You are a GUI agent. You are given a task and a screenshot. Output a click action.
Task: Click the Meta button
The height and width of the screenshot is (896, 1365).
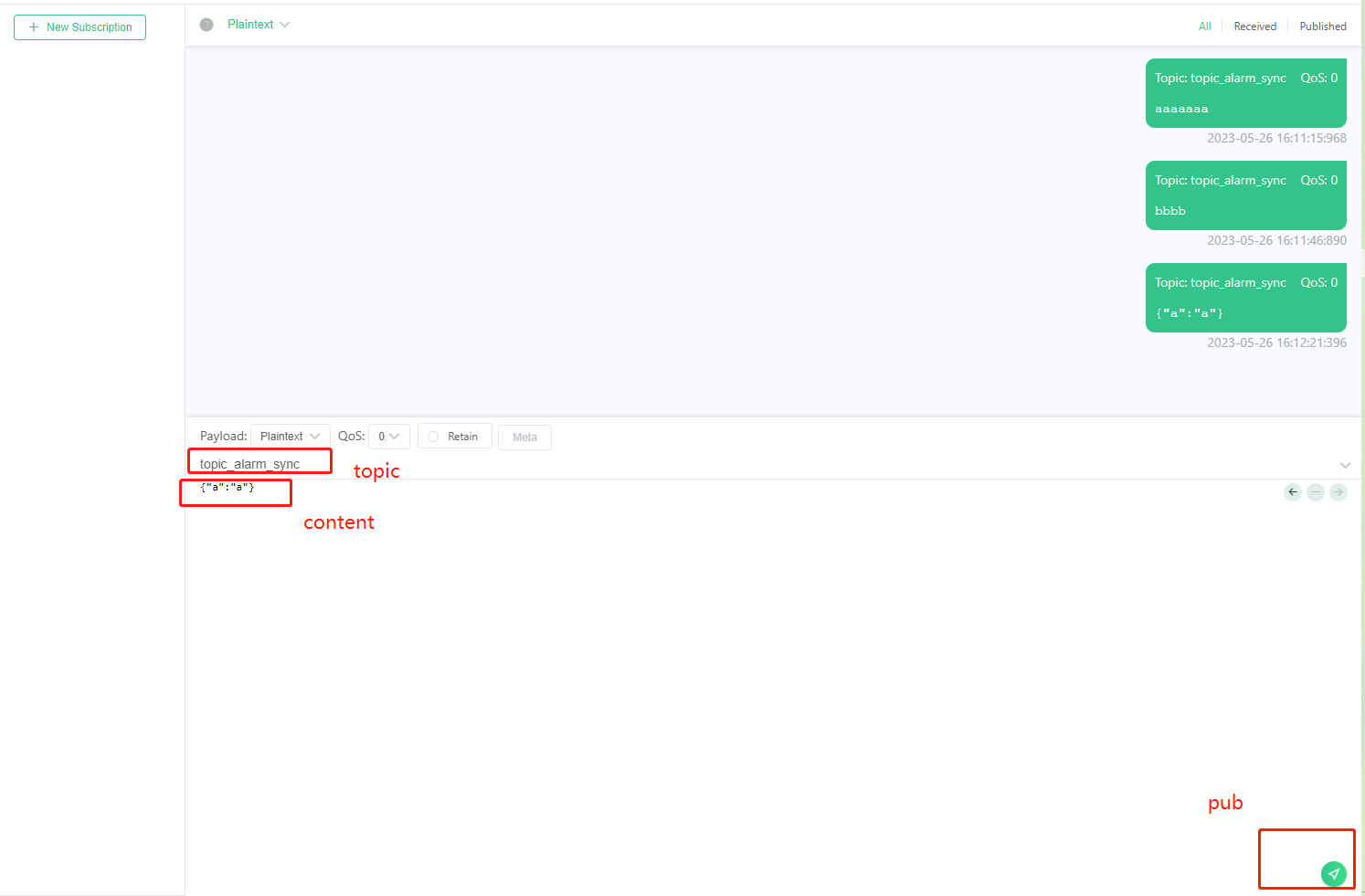(x=524, y=437)
